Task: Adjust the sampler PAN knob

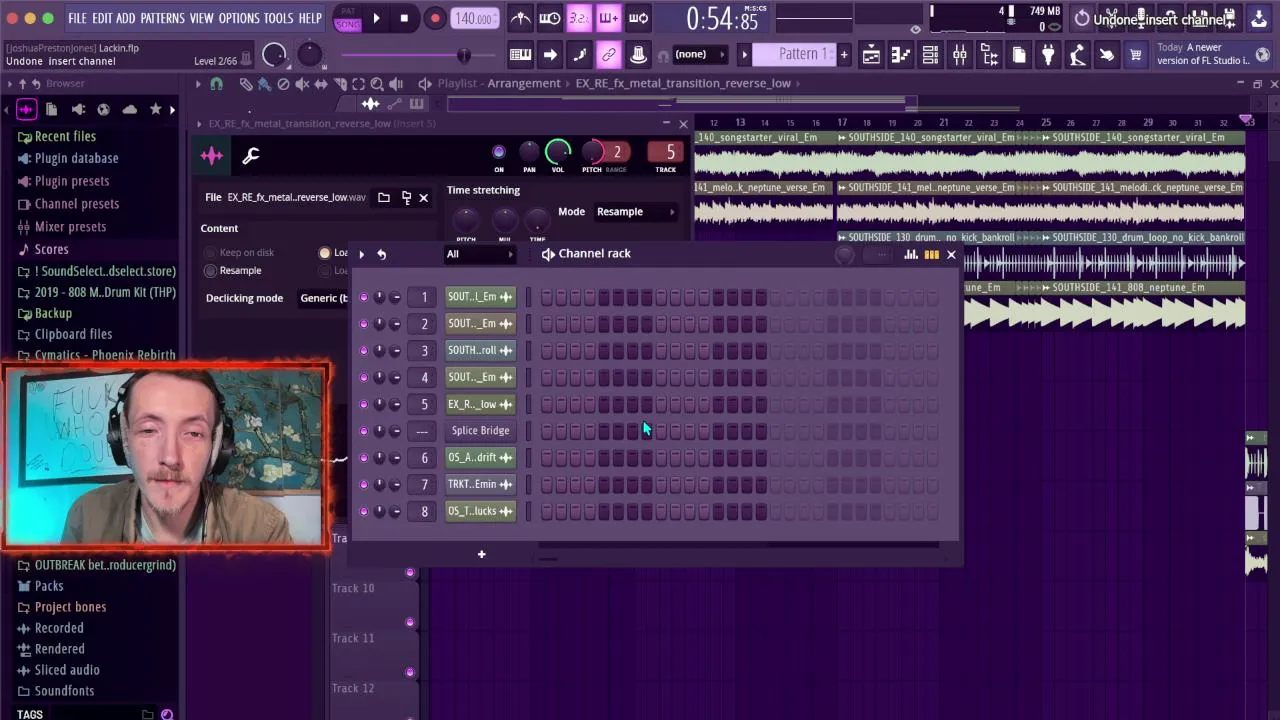Action: pyautogui.click(x=529, y=152)
